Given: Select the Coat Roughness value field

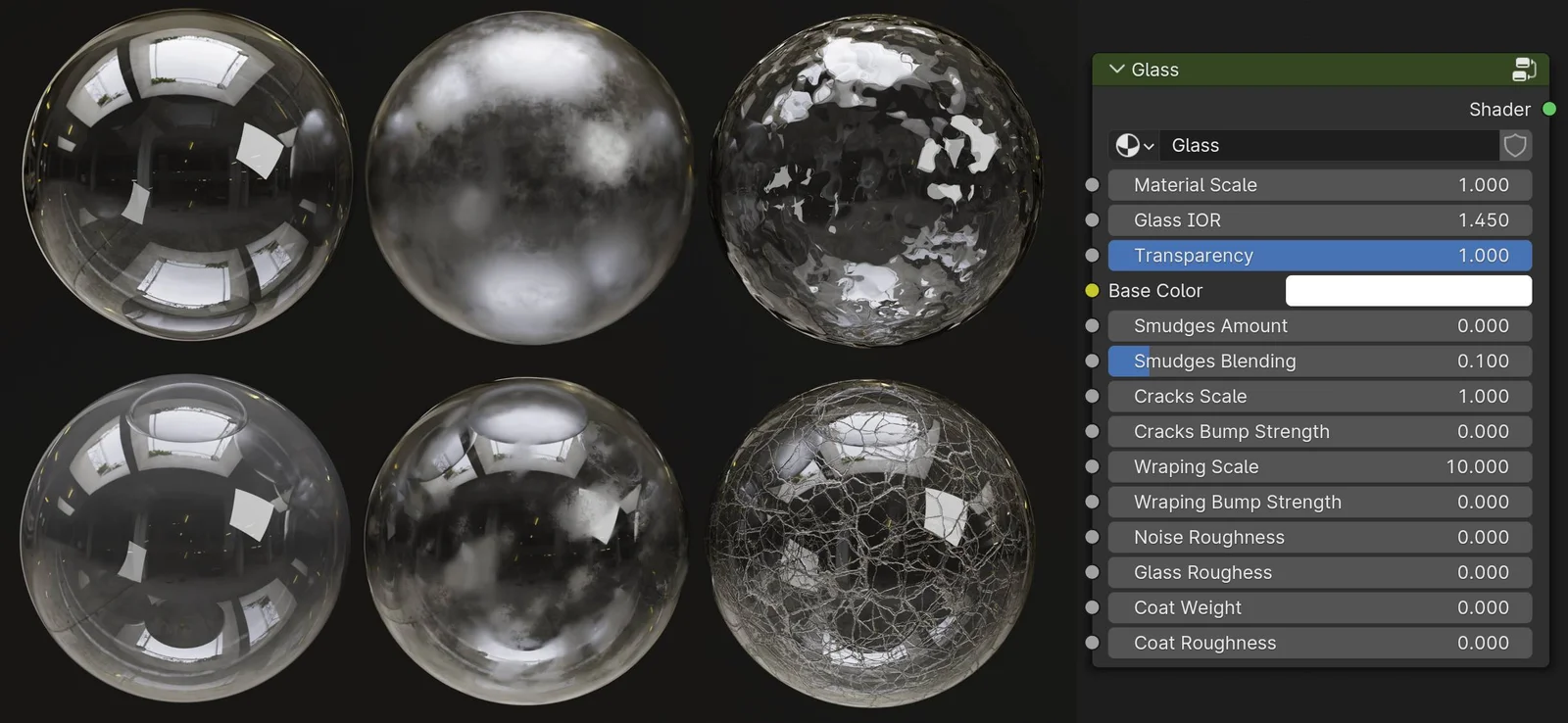Looking at the screenshot, I should point(1319,644).
